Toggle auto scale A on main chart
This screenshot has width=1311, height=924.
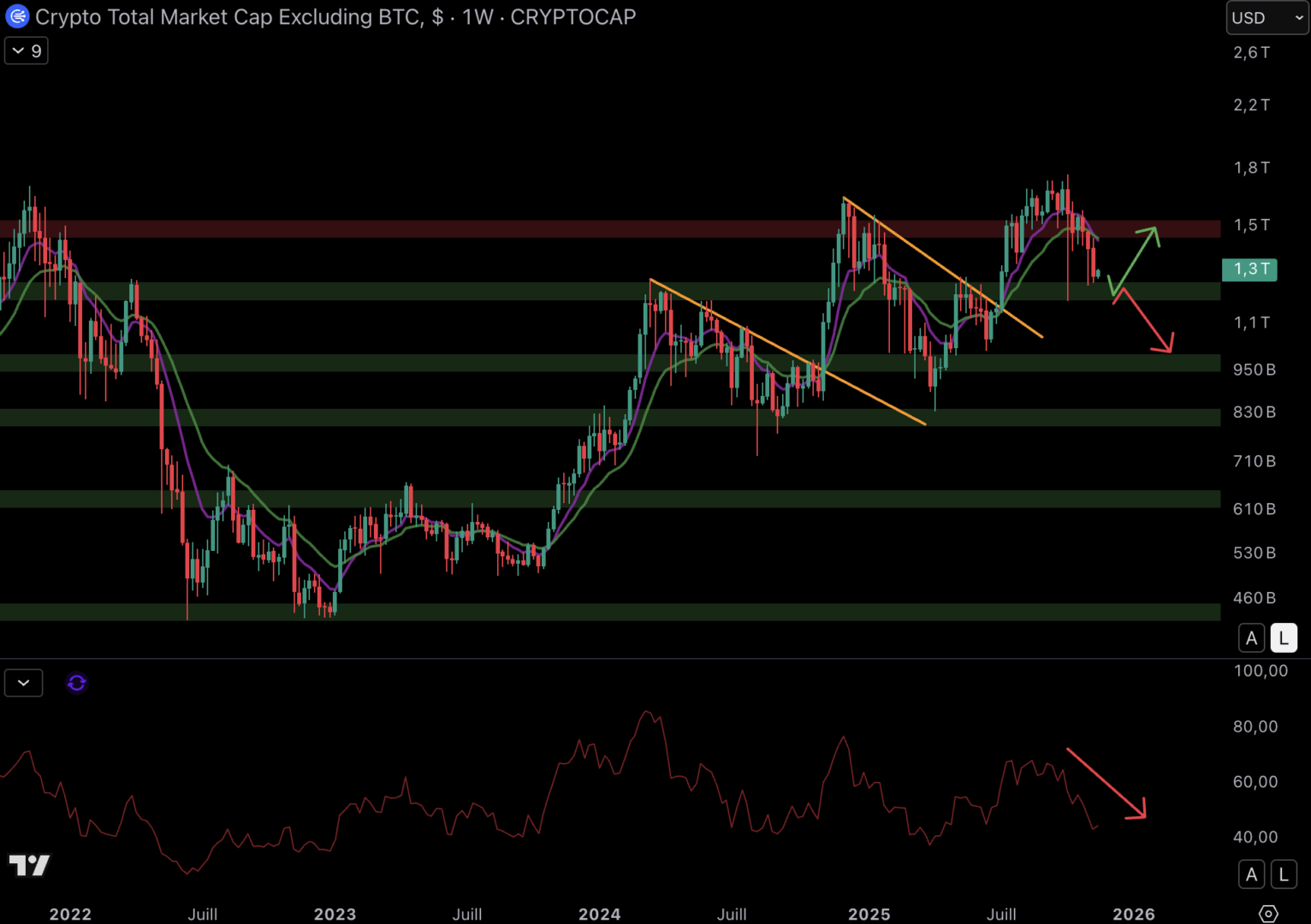pos(1252,638)
